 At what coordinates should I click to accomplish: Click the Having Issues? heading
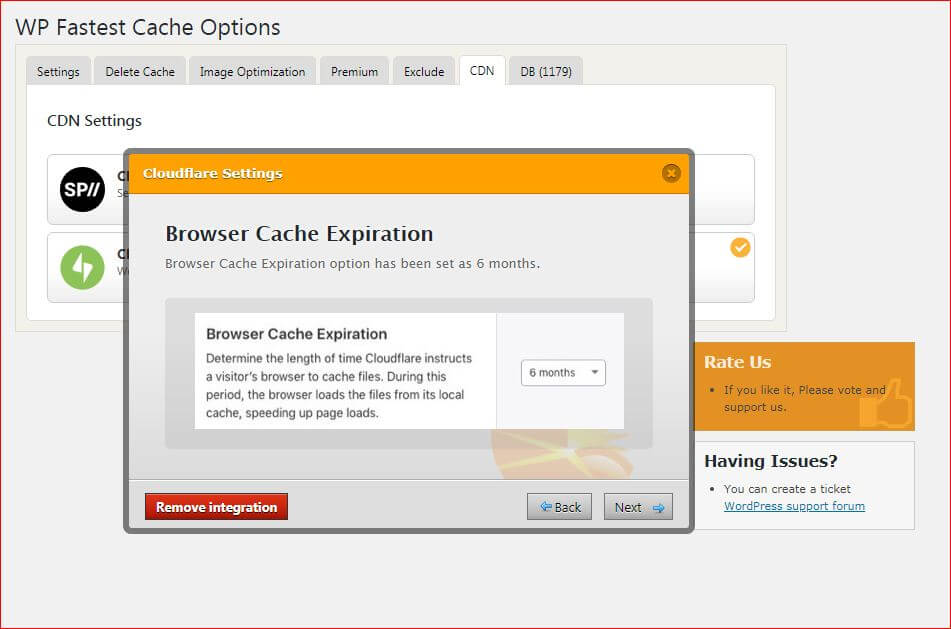(771, 461)
